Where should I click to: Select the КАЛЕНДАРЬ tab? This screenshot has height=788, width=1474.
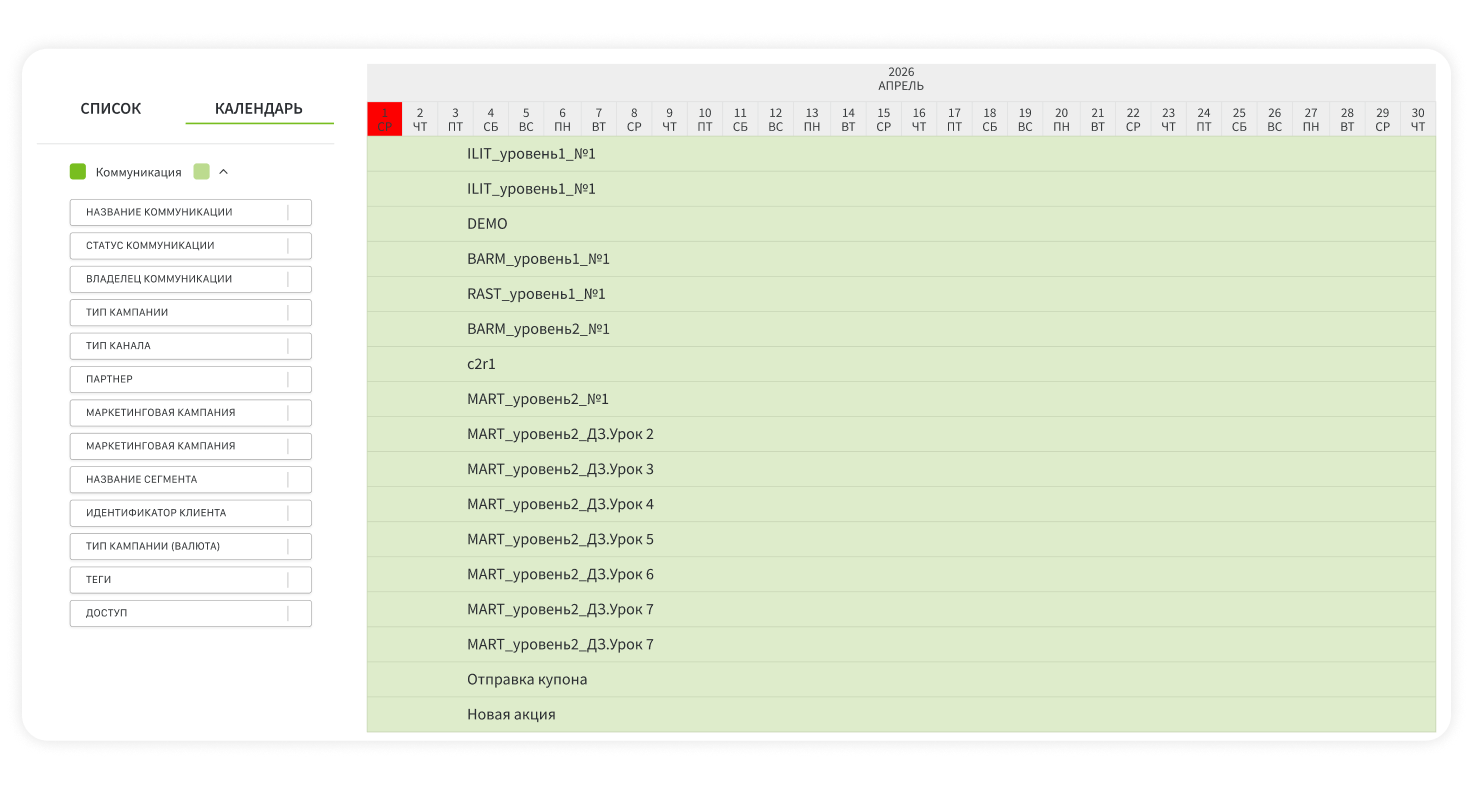259,109
